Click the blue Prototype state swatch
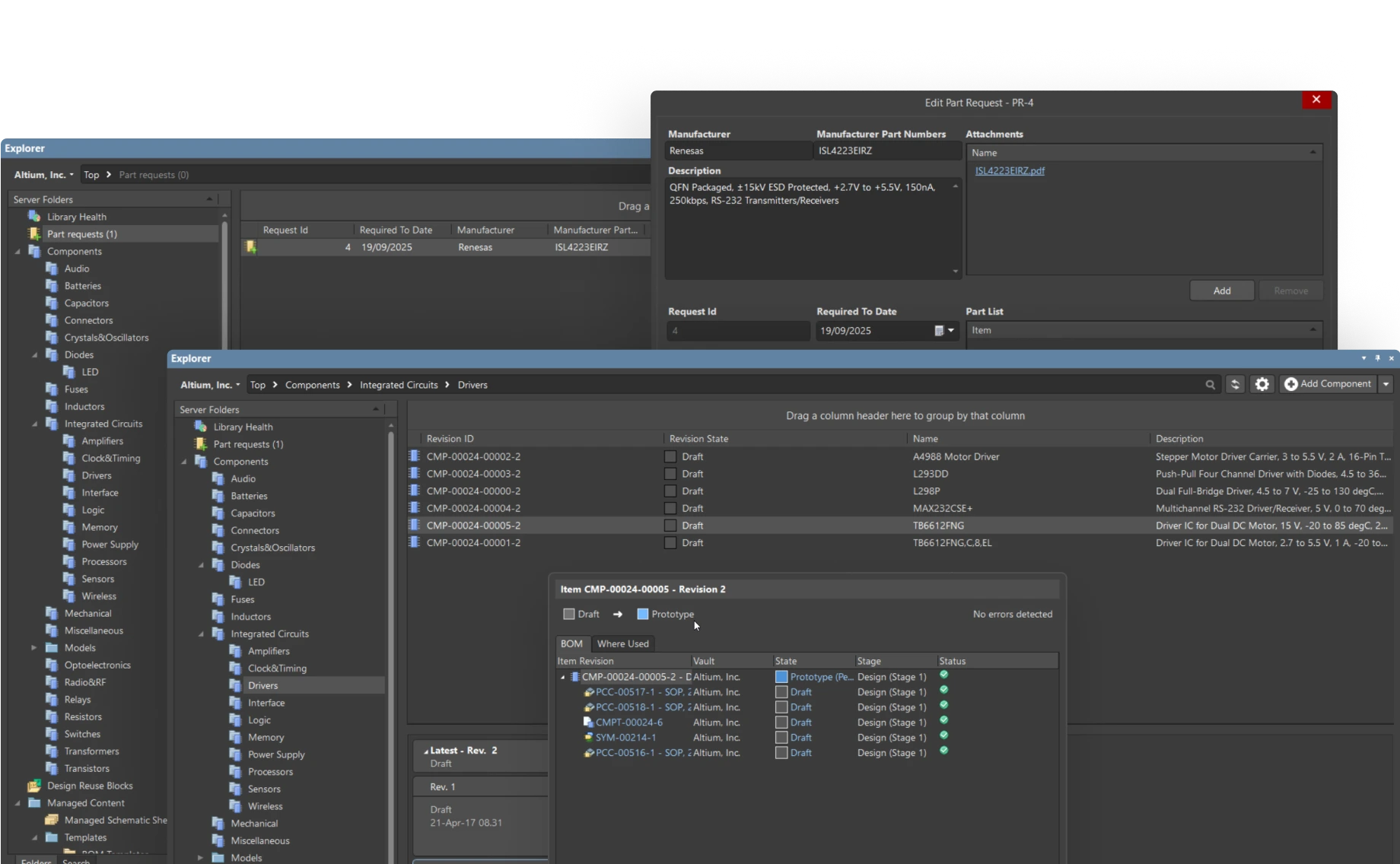This screenshot has width=1400, height=864. (x=643, y=615)
